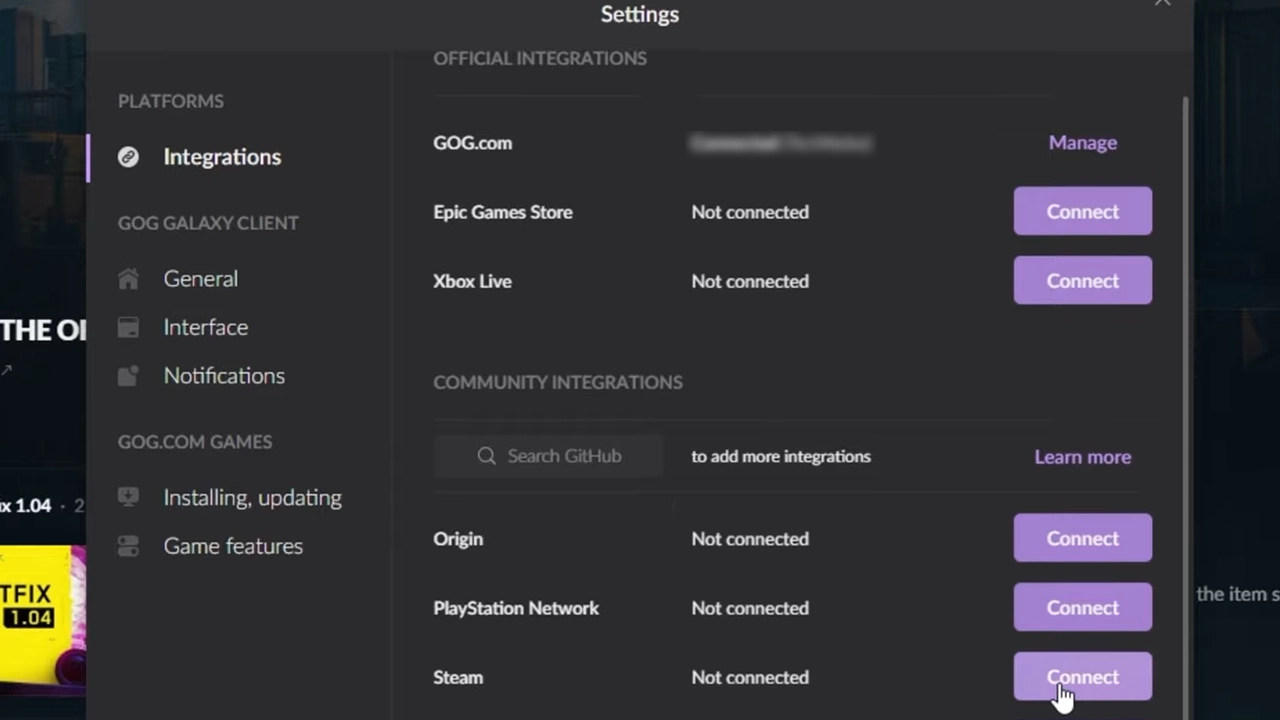1280x720 pixels.
Task: Connect the Origin integration
Action: tap(1083, 538)
